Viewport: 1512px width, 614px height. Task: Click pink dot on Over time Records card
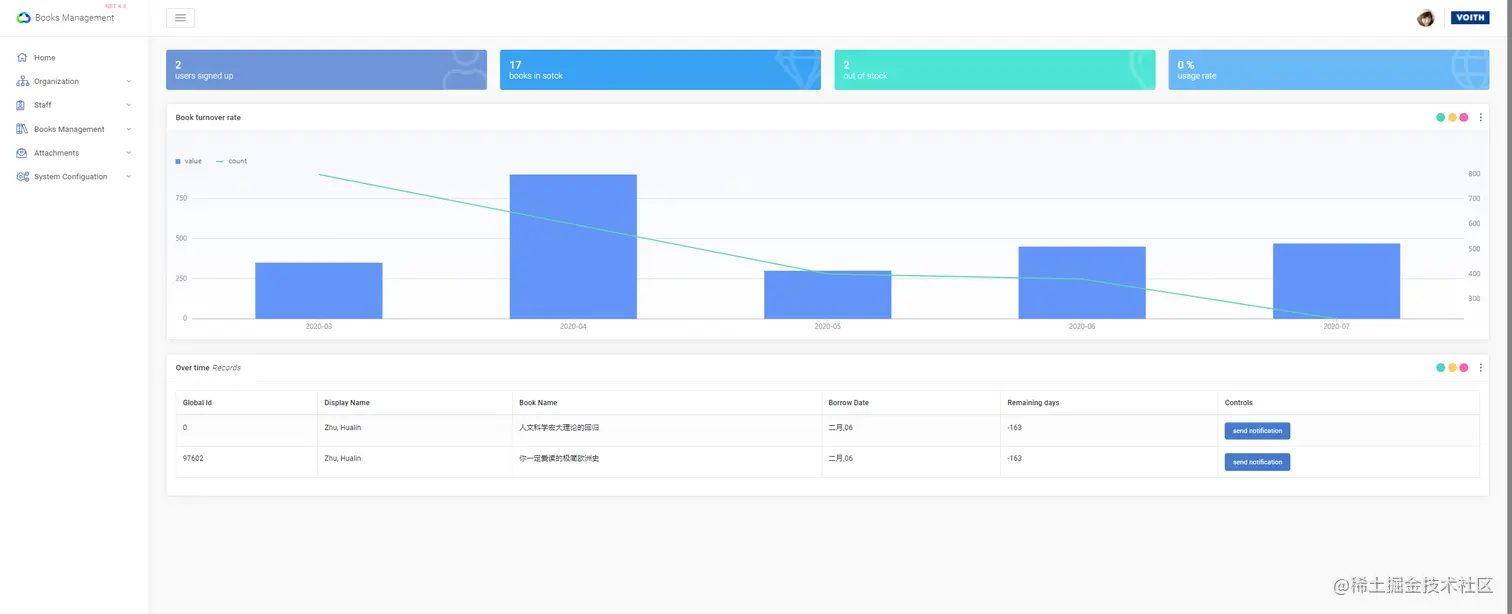1464,367
